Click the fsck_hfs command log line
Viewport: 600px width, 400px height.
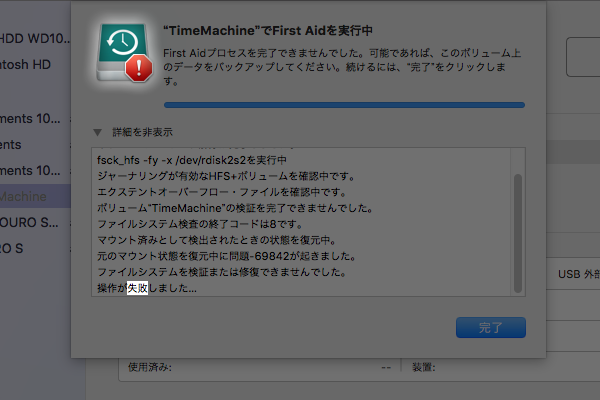[191, 160]
